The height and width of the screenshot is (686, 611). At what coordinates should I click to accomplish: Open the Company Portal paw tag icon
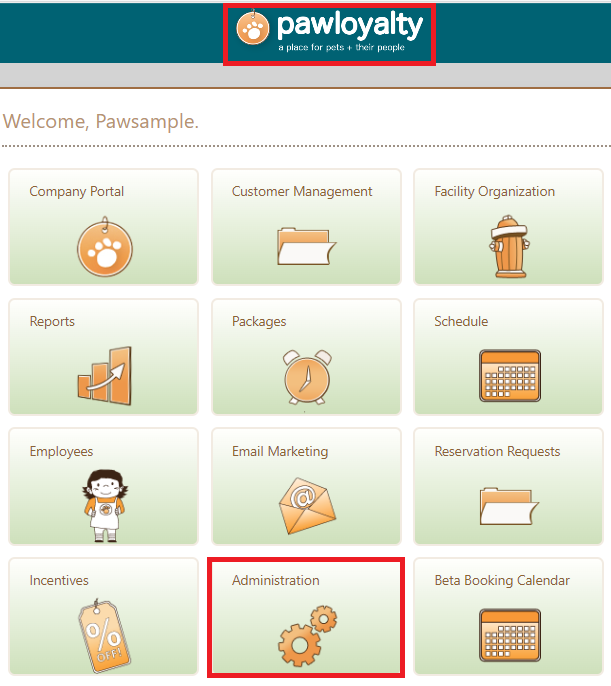click(x=105, y=246)
